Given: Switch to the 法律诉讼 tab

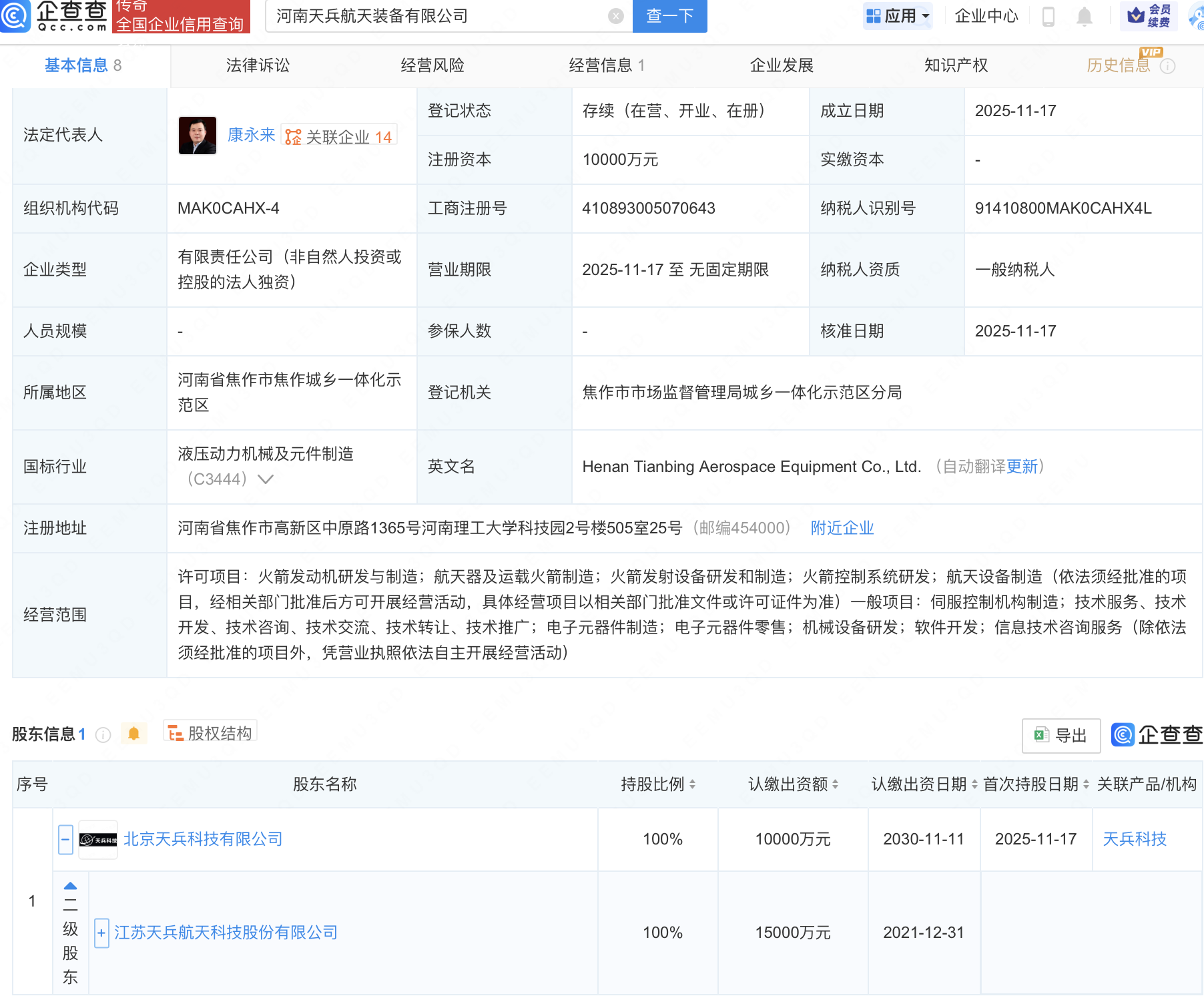Looking at the screenshot, I should (257, 65).
